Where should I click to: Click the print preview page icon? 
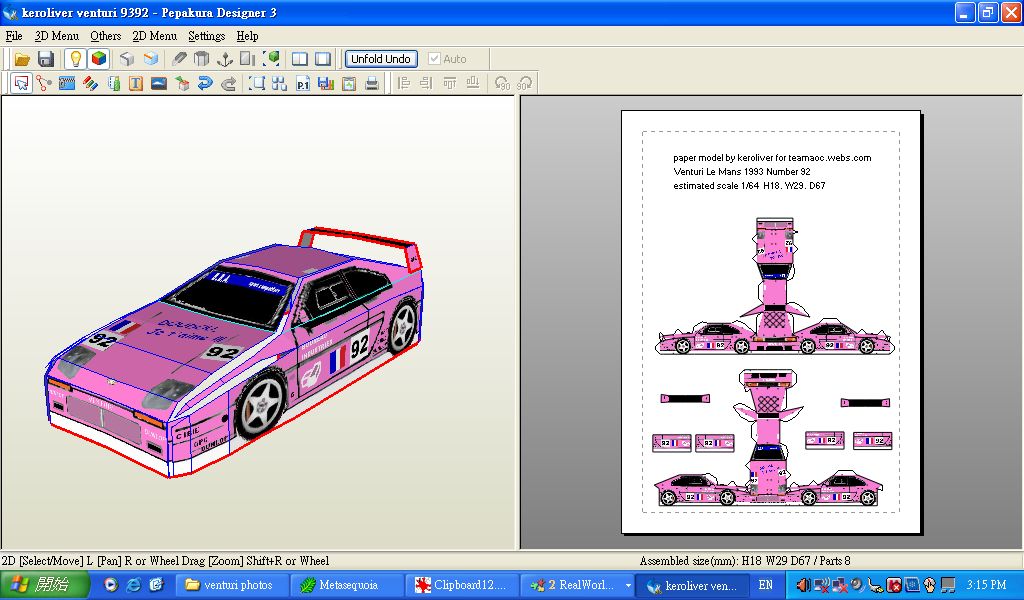tap(349, 84)
